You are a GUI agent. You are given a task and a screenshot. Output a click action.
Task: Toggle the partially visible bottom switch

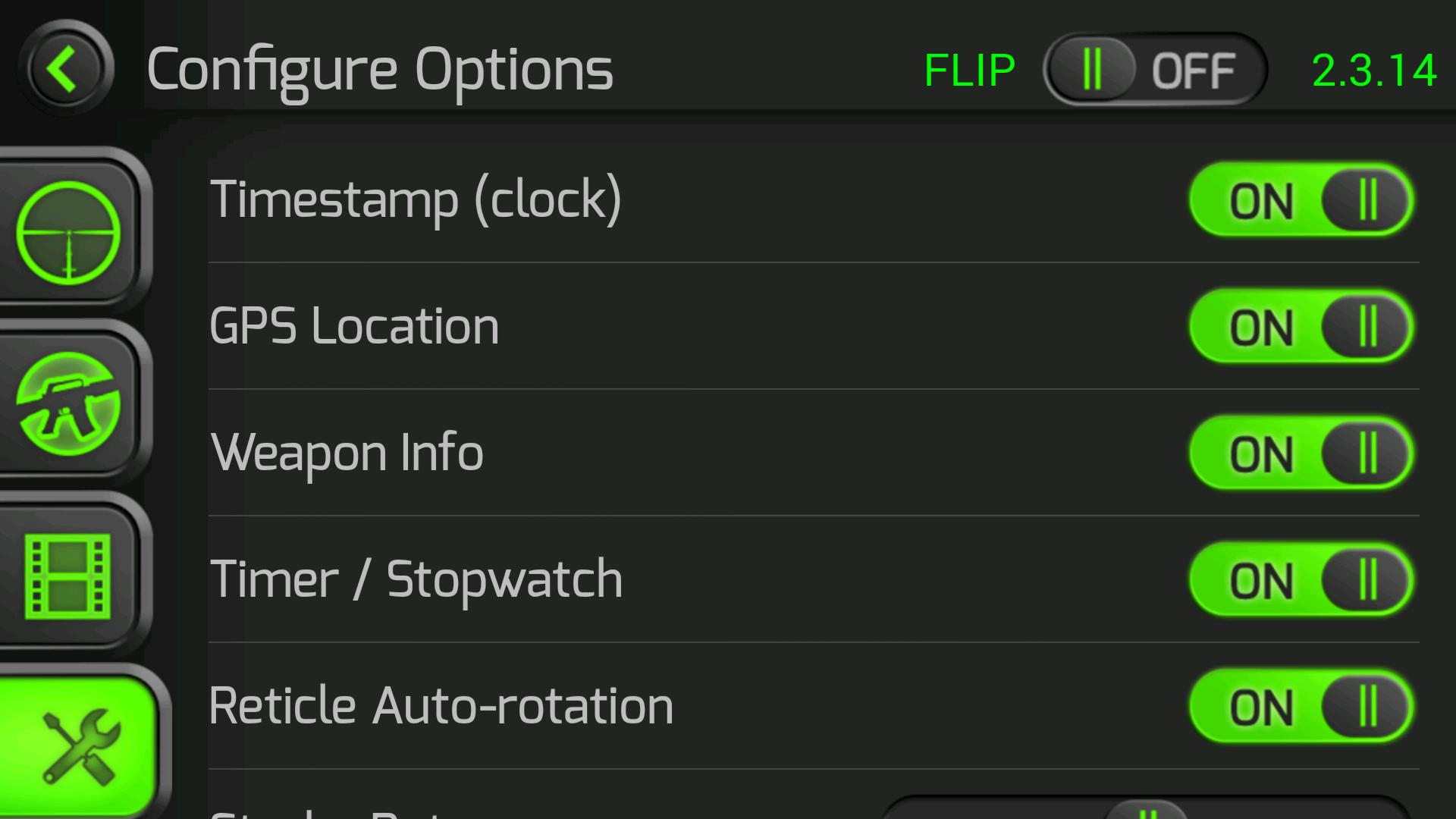tap(1145, 810)
